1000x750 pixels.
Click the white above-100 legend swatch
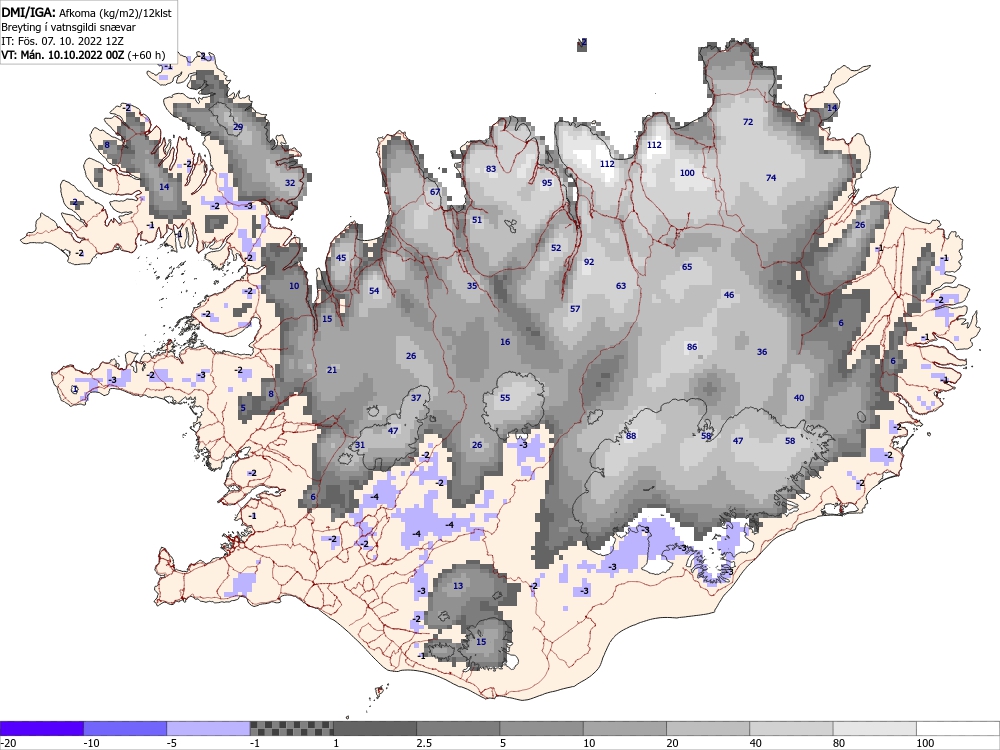click(958, 728)
